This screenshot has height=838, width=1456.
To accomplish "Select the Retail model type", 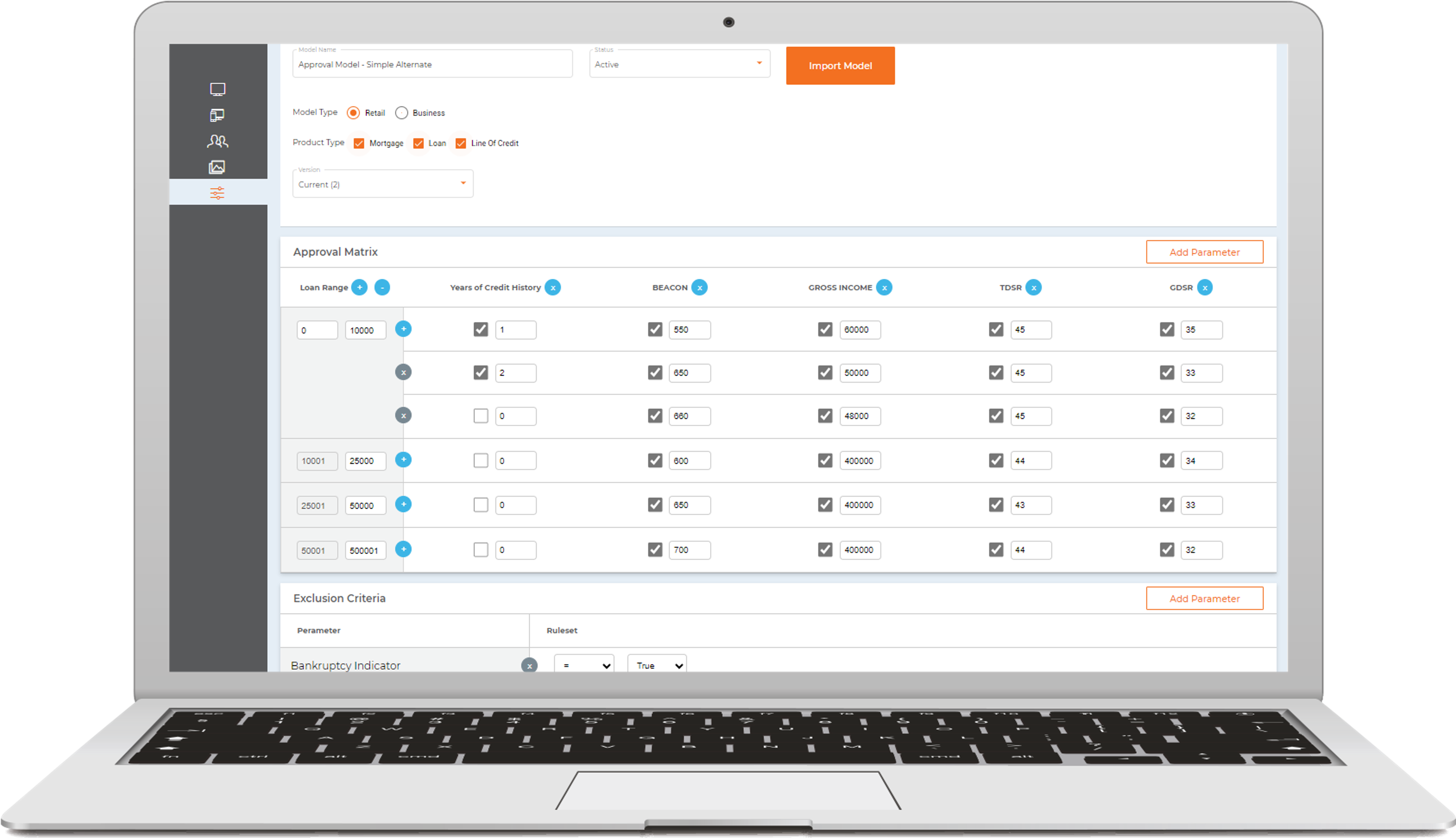I will [x=353, y=113].
